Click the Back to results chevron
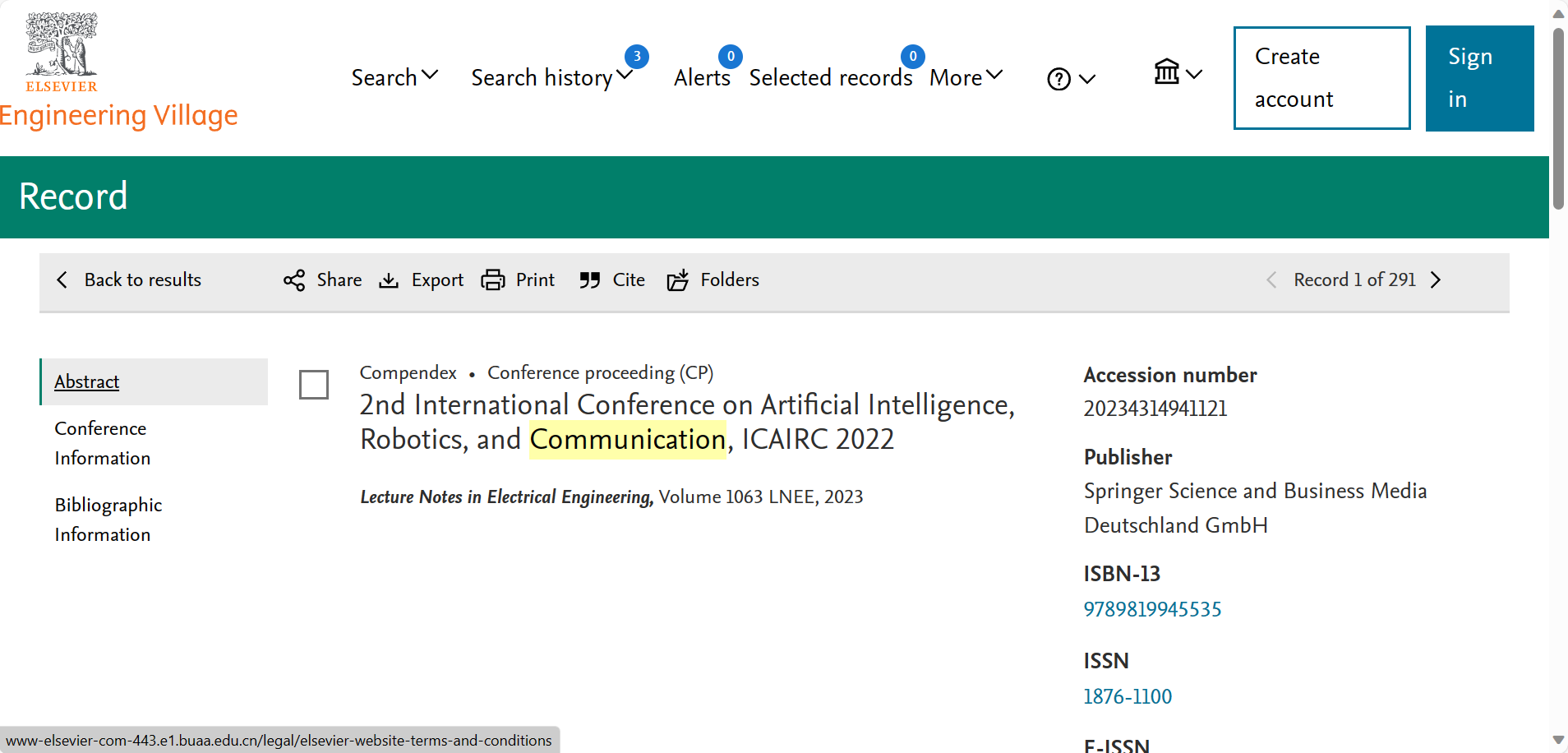This screenshot has height=753, width=1568. 62,279
